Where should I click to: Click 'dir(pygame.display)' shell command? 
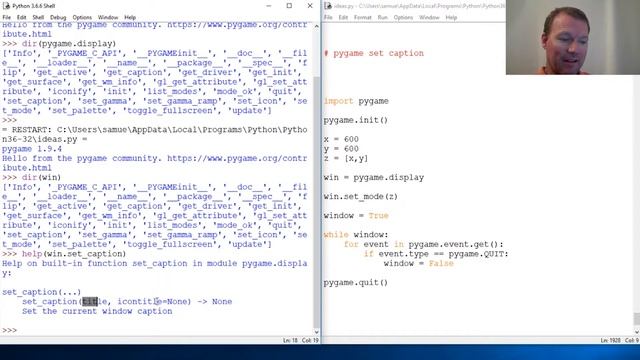[x=69, y=44]
